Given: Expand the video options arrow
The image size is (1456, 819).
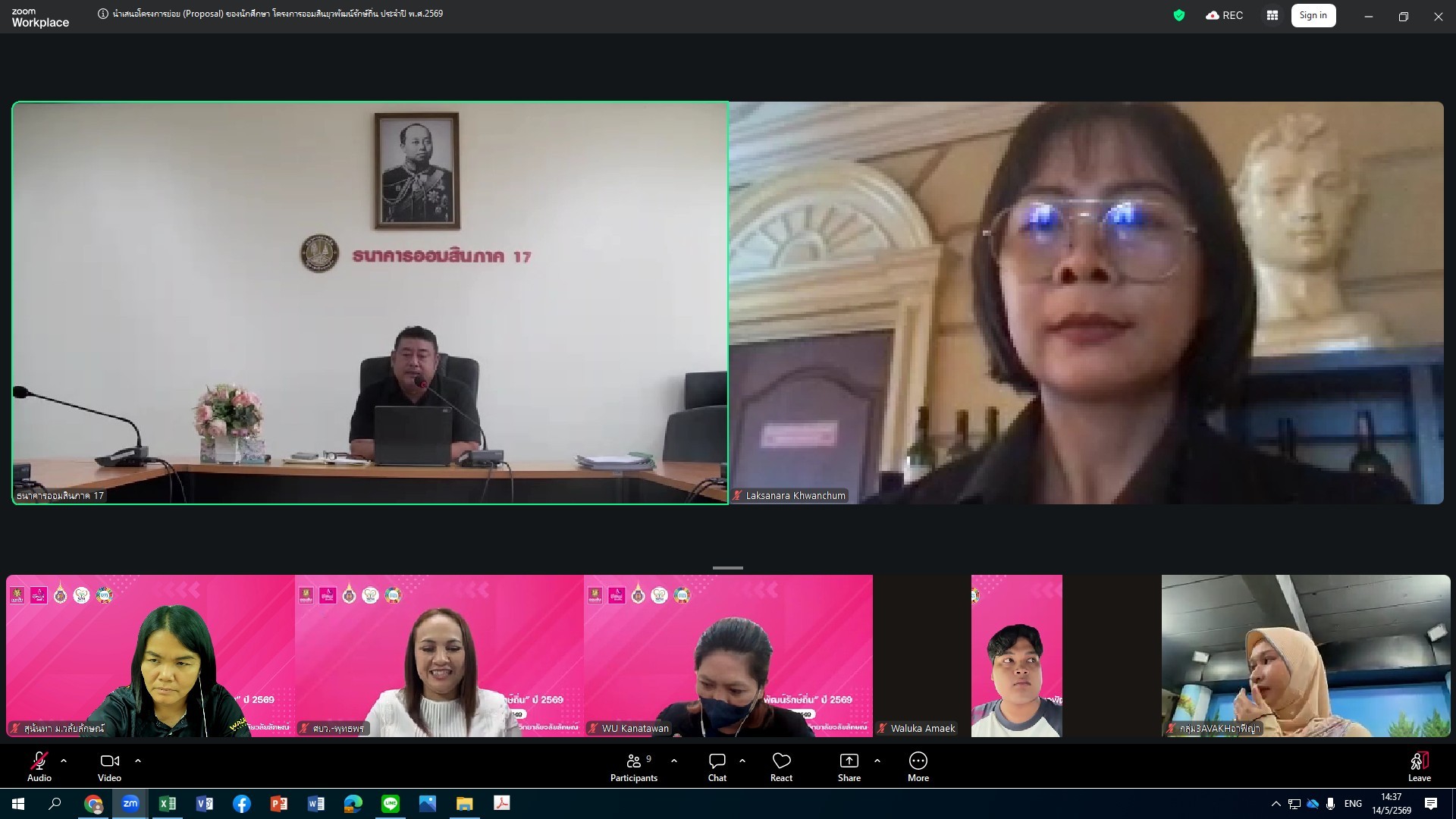Looking at the screenshot, I should click(138, 760).
